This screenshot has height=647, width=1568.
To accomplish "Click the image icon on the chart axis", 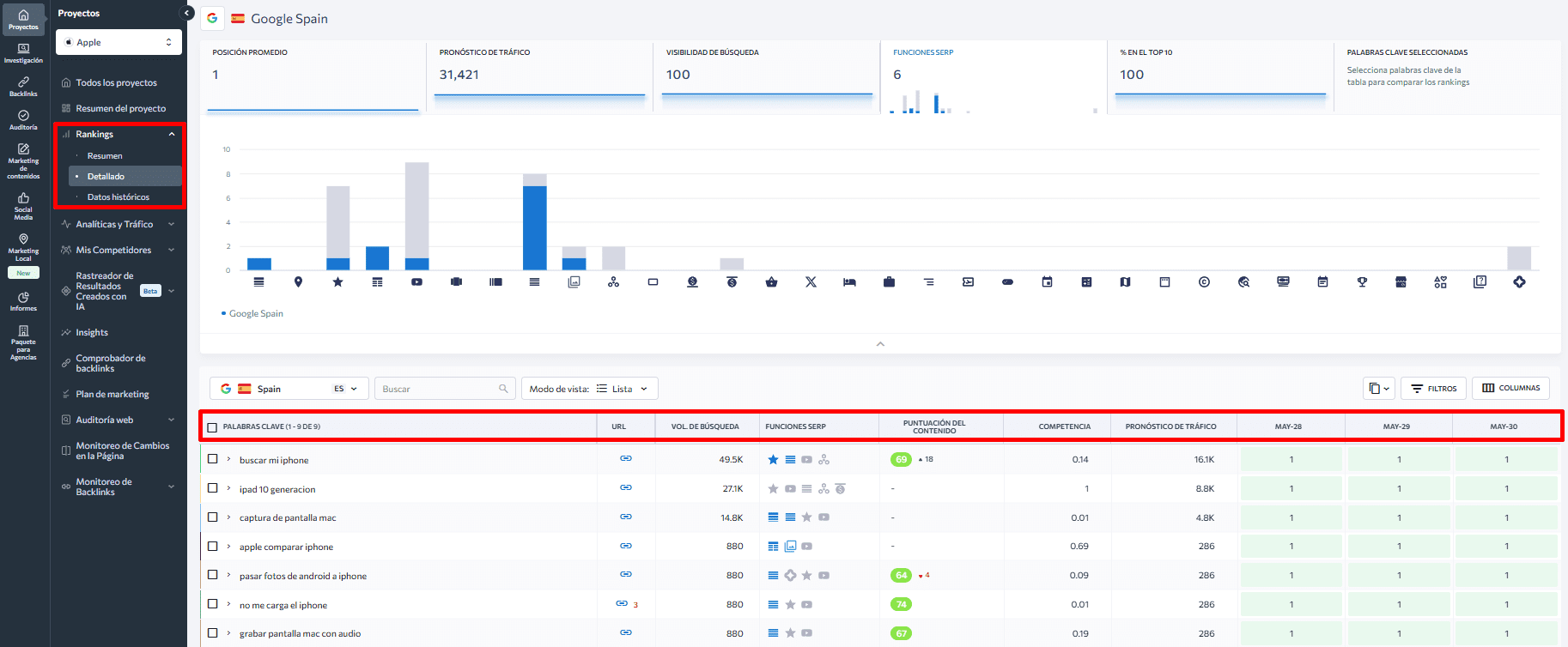I will click(x=574, y=281).
